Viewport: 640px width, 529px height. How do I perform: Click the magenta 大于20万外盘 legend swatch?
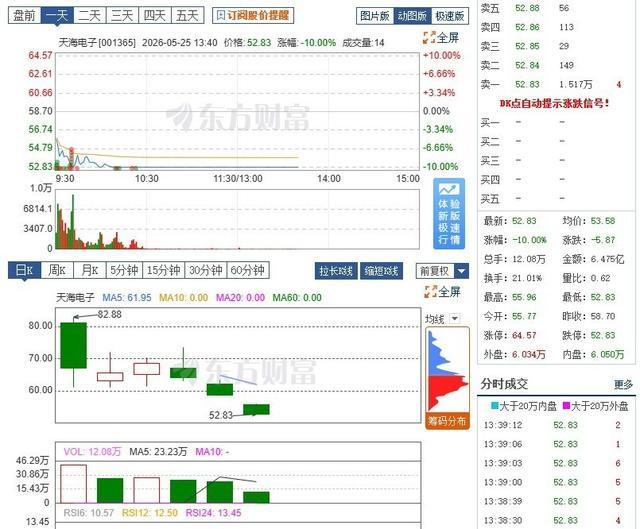click(x=567, y=406)
